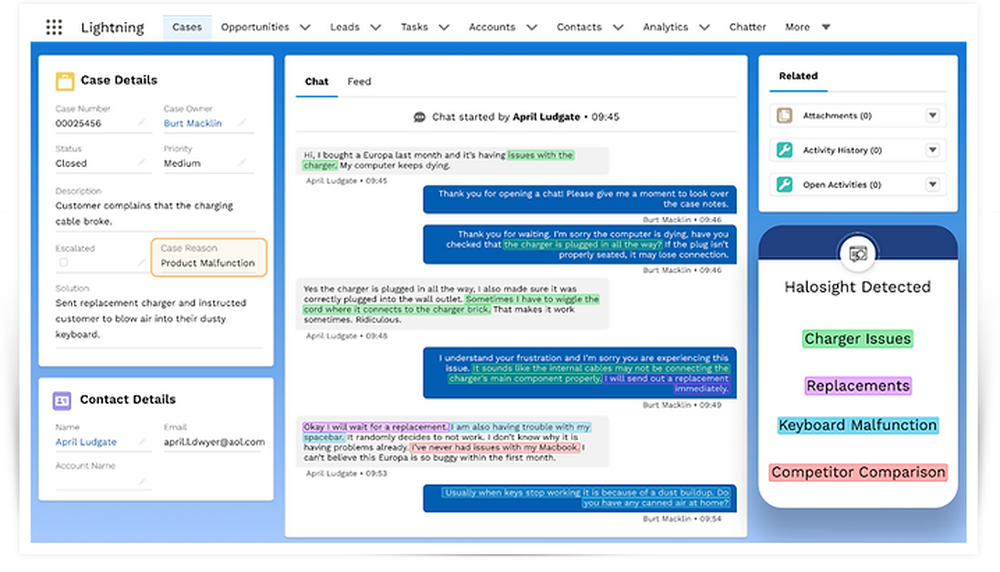Edit Account Name pencil icon

142,481
